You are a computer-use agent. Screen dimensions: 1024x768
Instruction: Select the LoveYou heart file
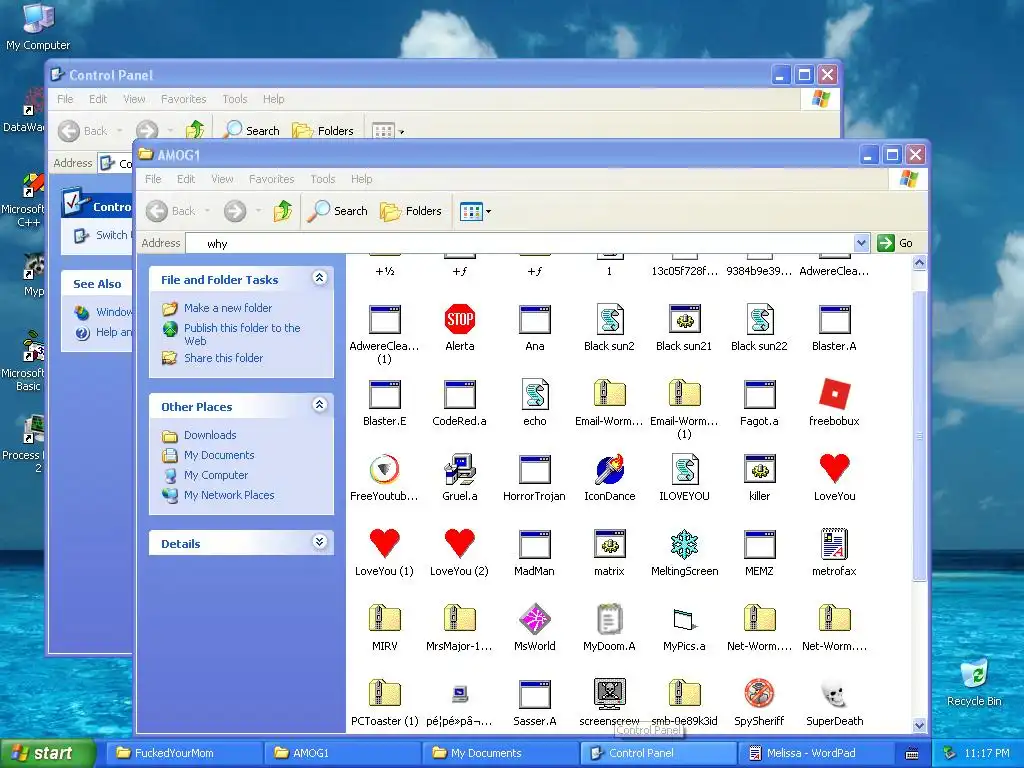[x=834, y=470]
